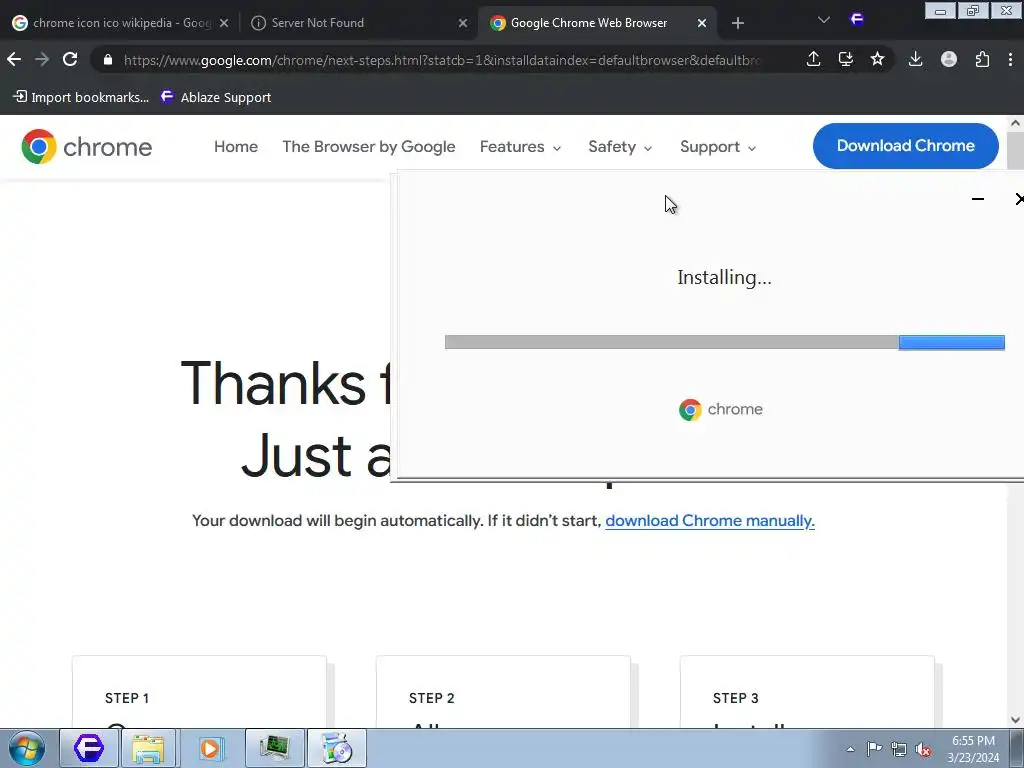The image size is (1024, 768).
Task: Click the forward navigation arrow
Action: (42, 59)
